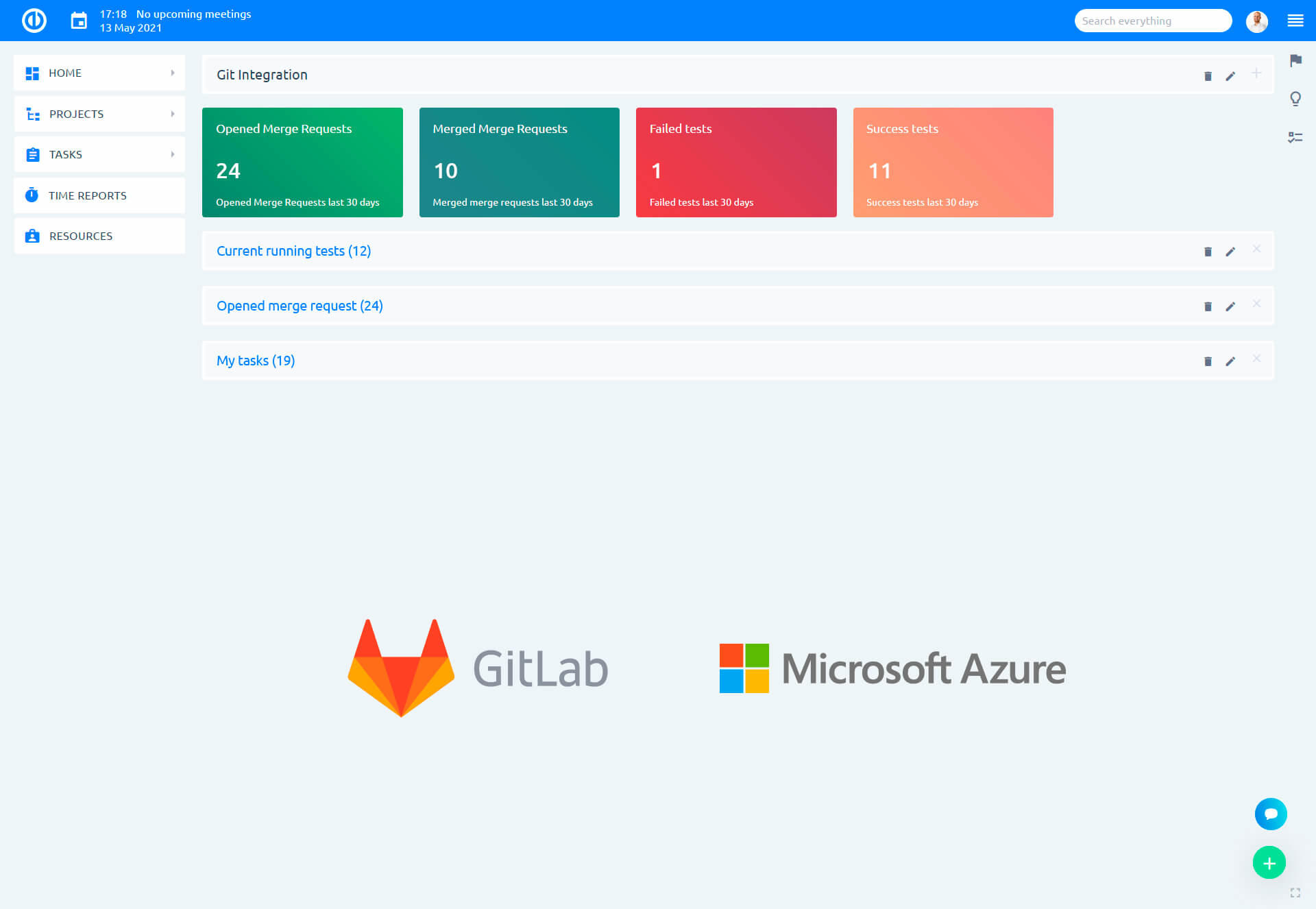Open the blue chat bubble button
This screenshot has width=1316, height=909.
click(1270, 814)
